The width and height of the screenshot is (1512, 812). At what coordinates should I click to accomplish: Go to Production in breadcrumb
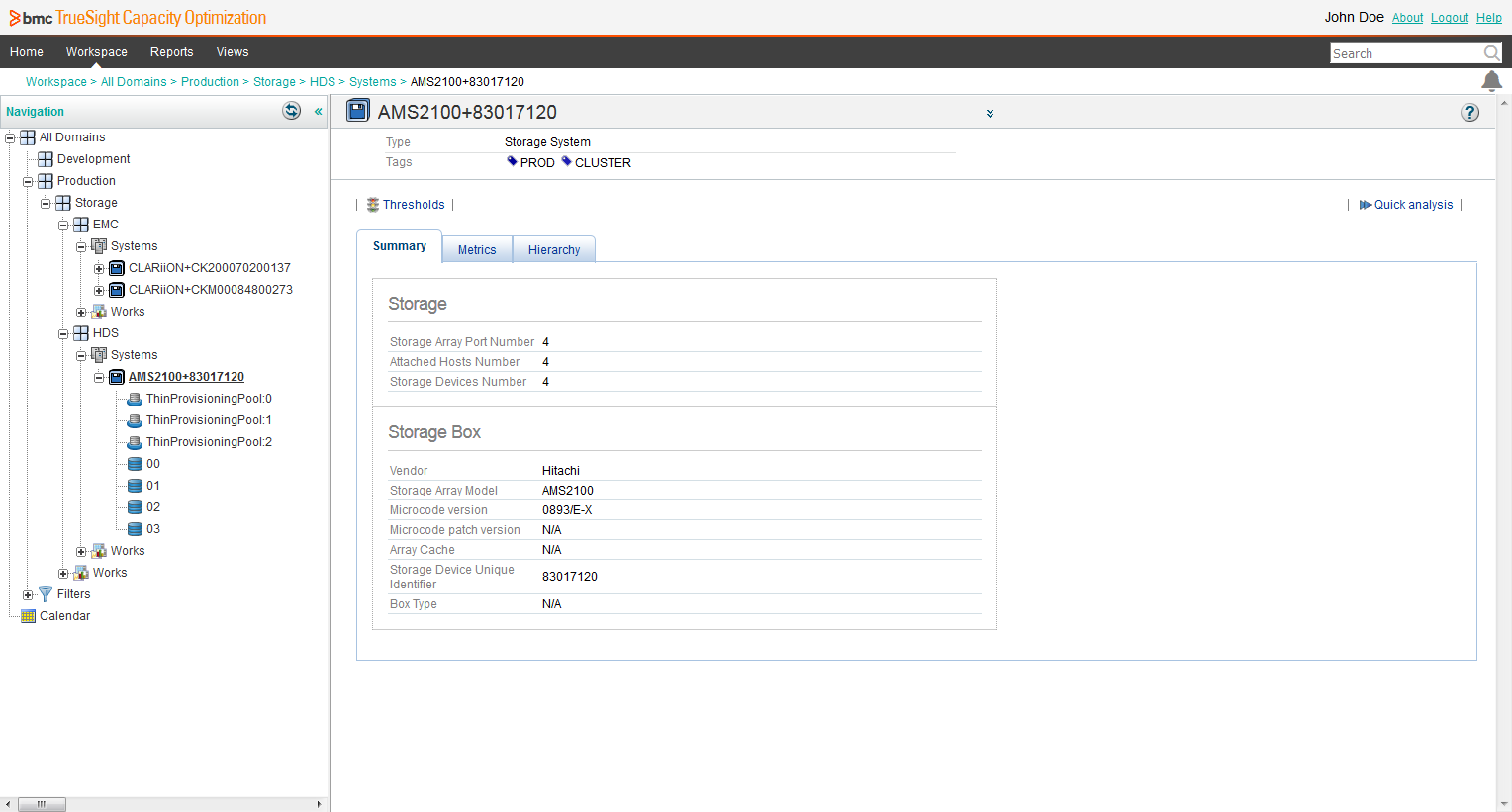pos(210,82)
